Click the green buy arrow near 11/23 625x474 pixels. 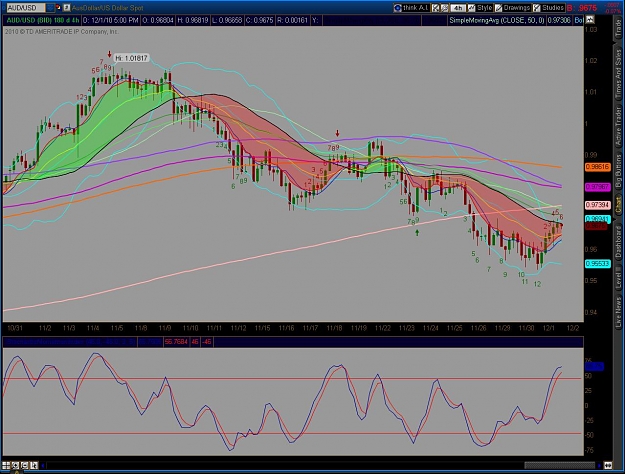click(417, 232)
